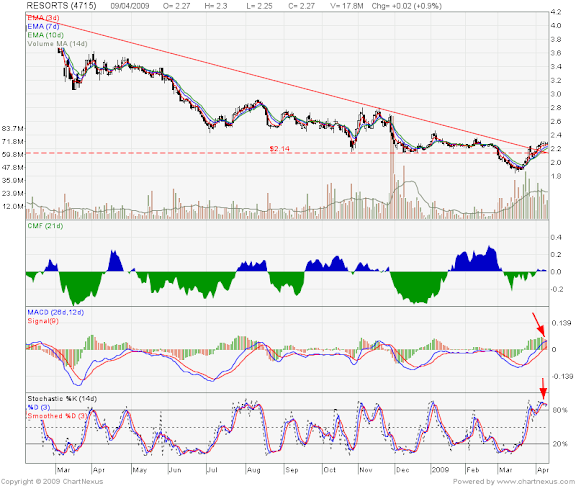Image resolution: width=576 pixels, height=486 pixels.
Task: Click the 59.8M volume axis label
Action: pyautogui.click(x=13, y=155)
